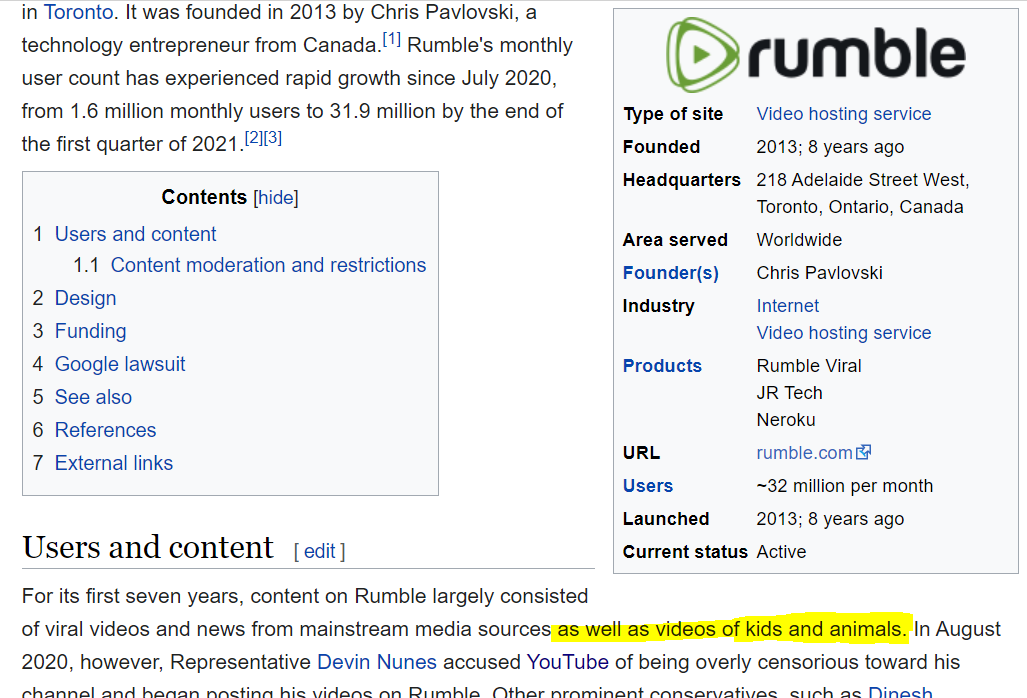Image resolution: width=1027 pixels, height=698 pixels.
Task: Open the Devin Nunes article link
Action: pyautogui.click(x=377, y=662)
